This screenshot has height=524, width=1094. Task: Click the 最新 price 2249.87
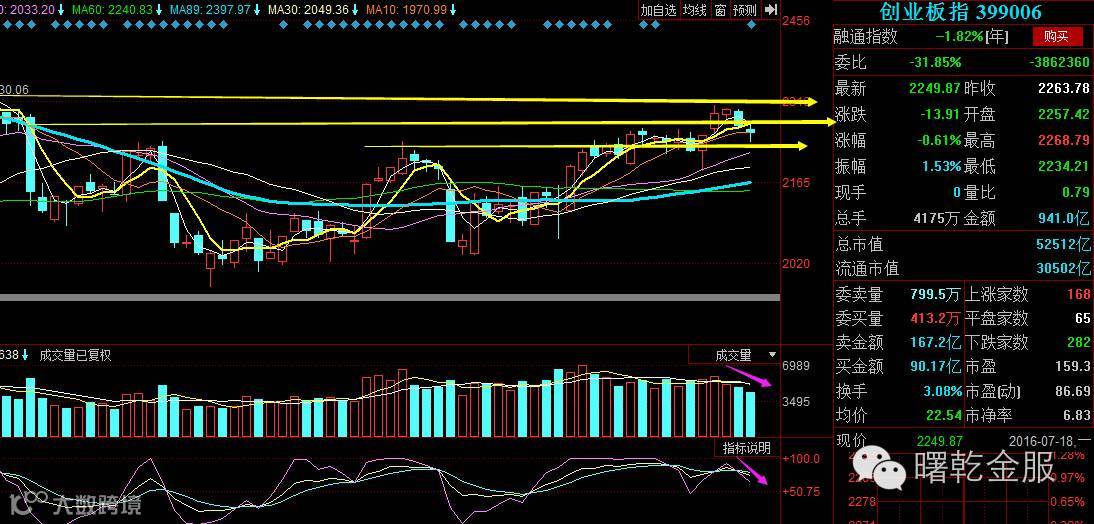936,89
